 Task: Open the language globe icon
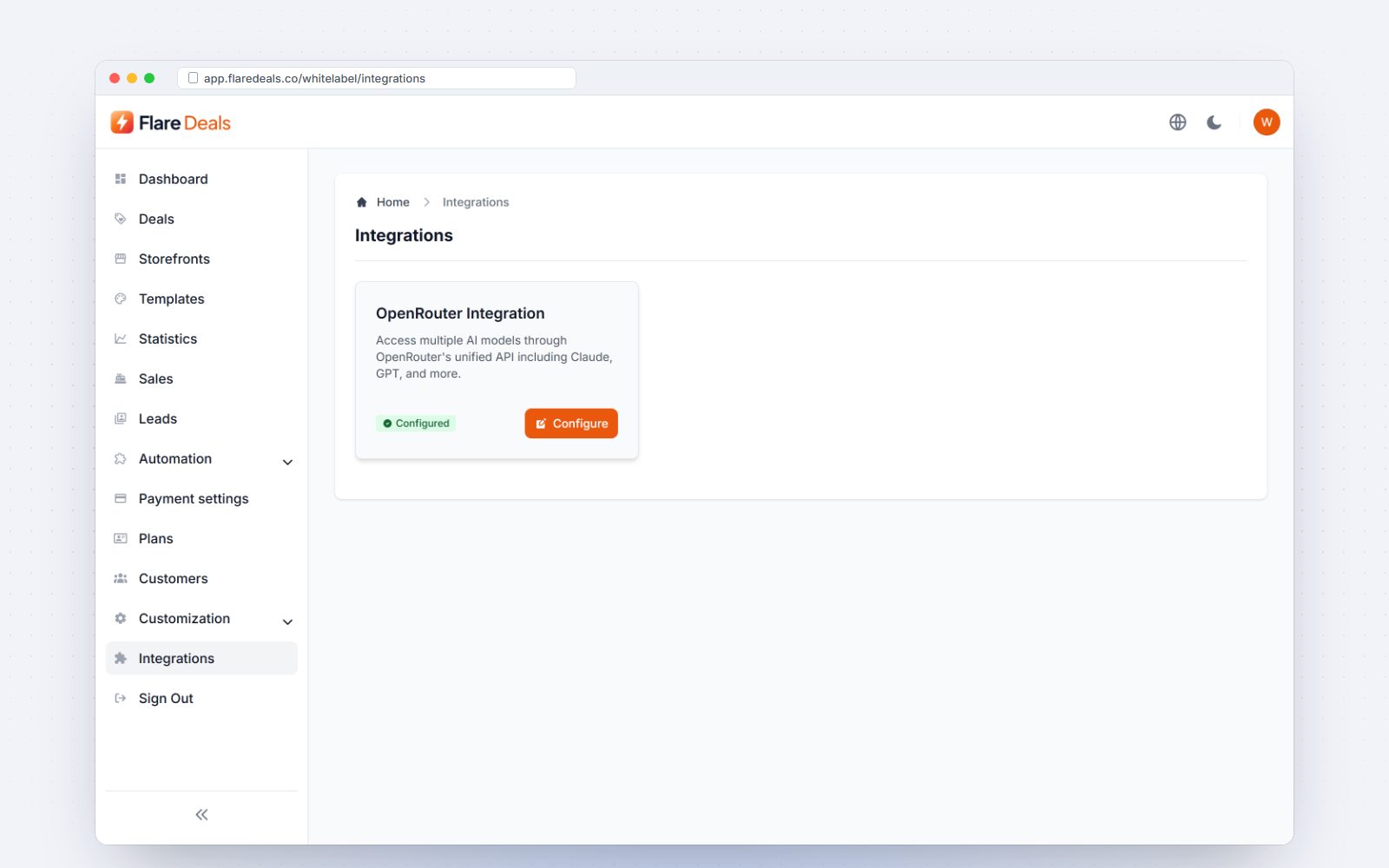pyautogui.click(x=1177, y=122)
